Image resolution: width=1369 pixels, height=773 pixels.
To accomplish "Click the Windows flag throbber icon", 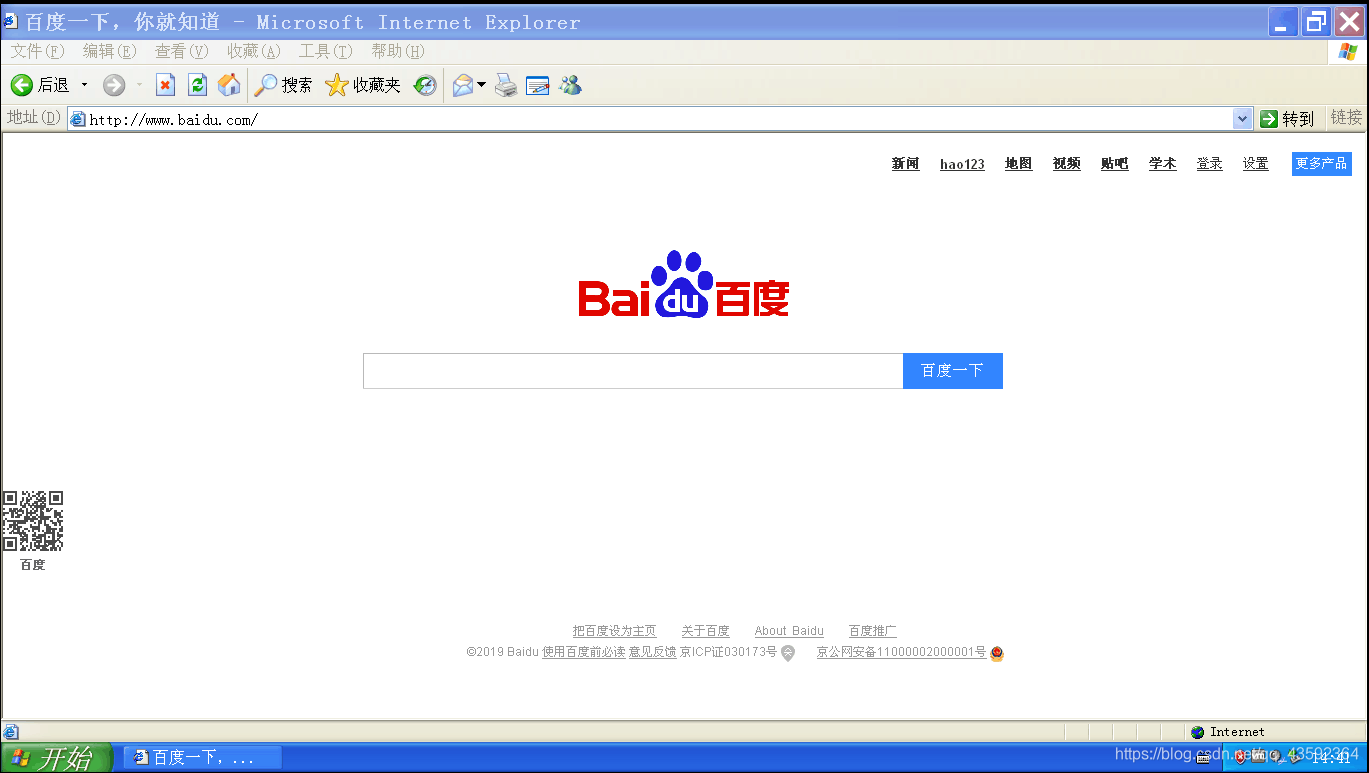I will [x=1348, y=52].
